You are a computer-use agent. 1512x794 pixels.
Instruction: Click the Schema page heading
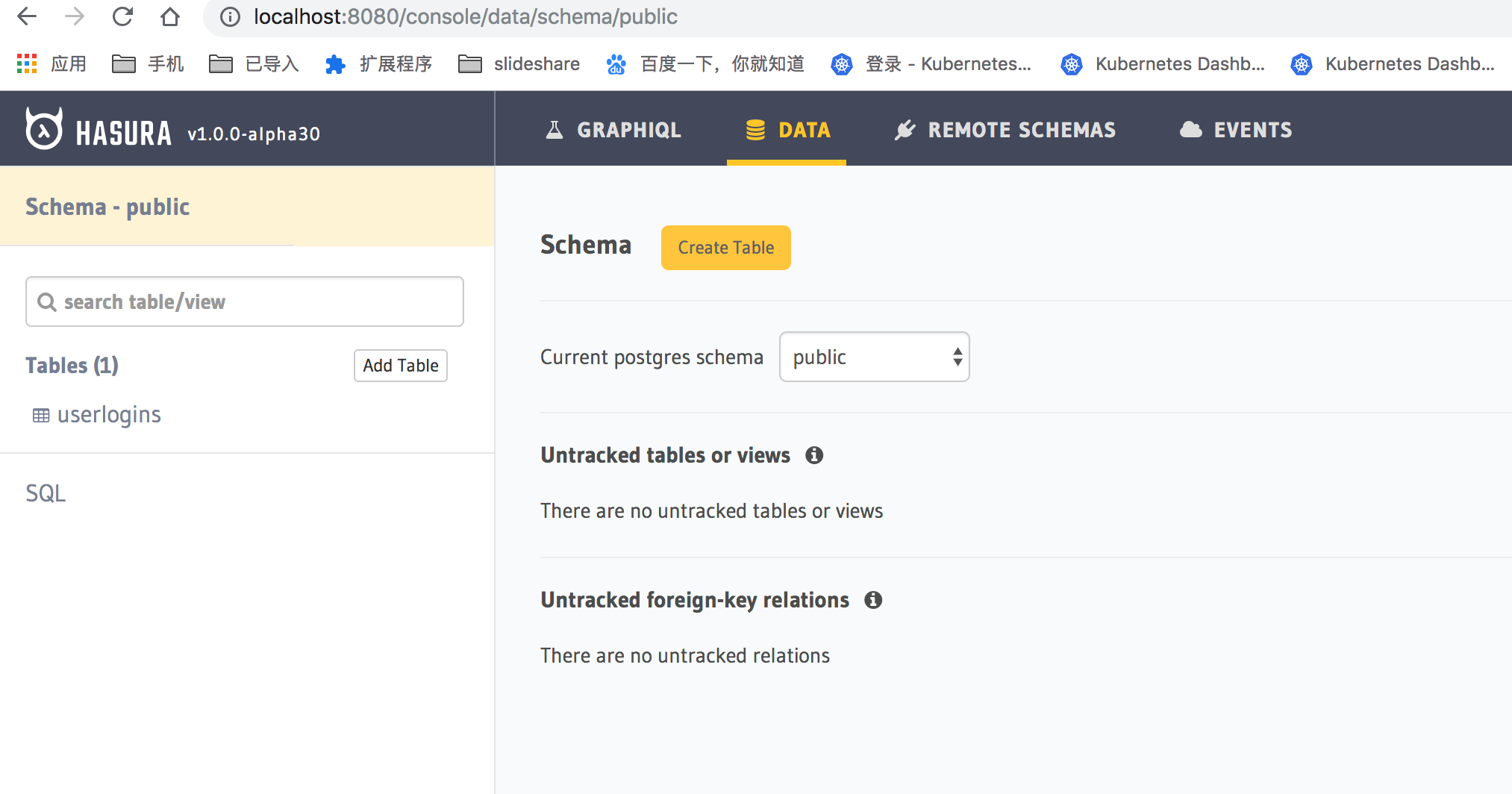click(586, 245)
